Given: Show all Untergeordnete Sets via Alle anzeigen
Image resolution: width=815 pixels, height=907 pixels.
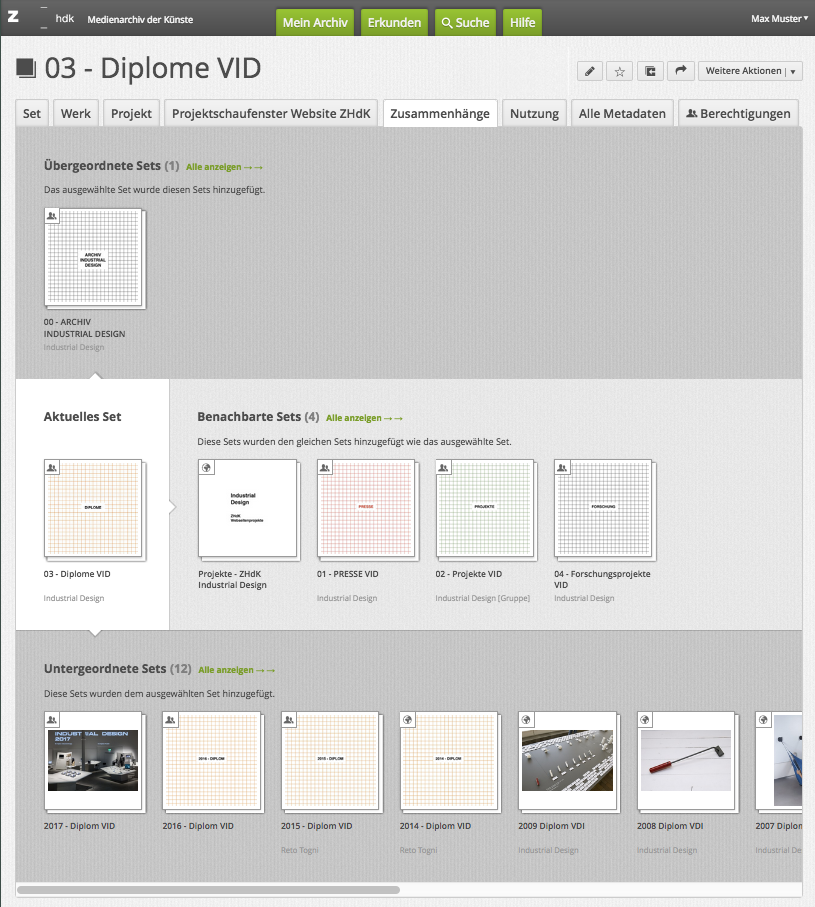Looking at the screenshot, I should [236, 670].
